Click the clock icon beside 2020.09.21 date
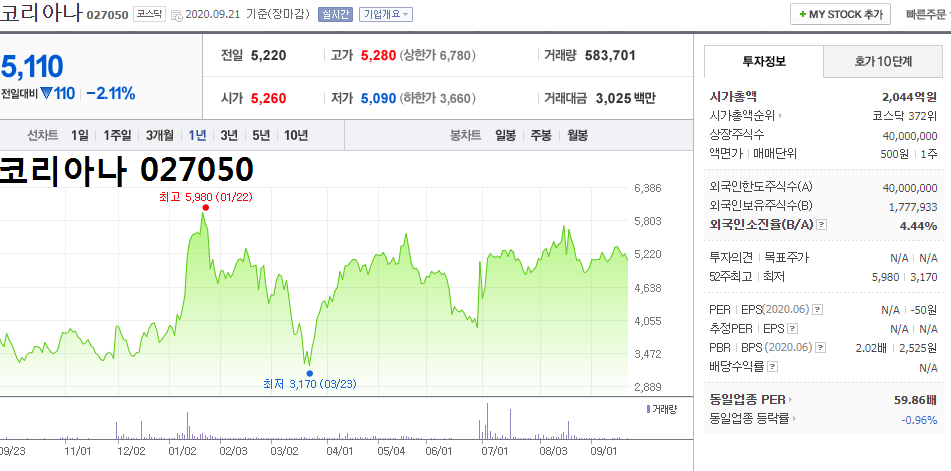This screenshot has width=951, height=471. click(176, 15)
